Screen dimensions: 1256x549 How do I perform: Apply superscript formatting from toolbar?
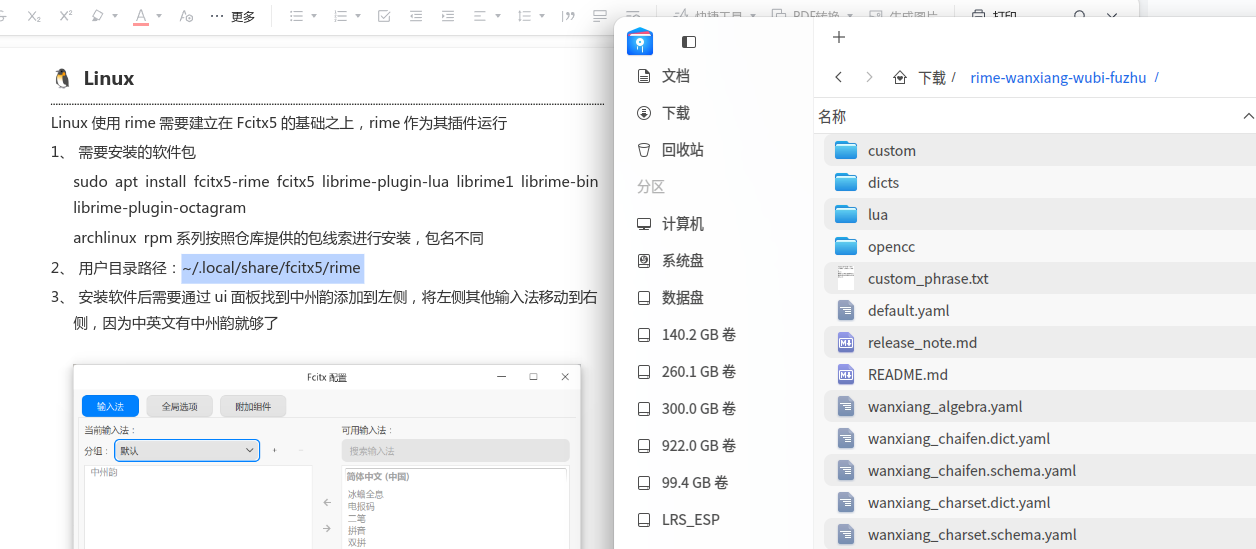pyautogui.click(x=66, y=16)
